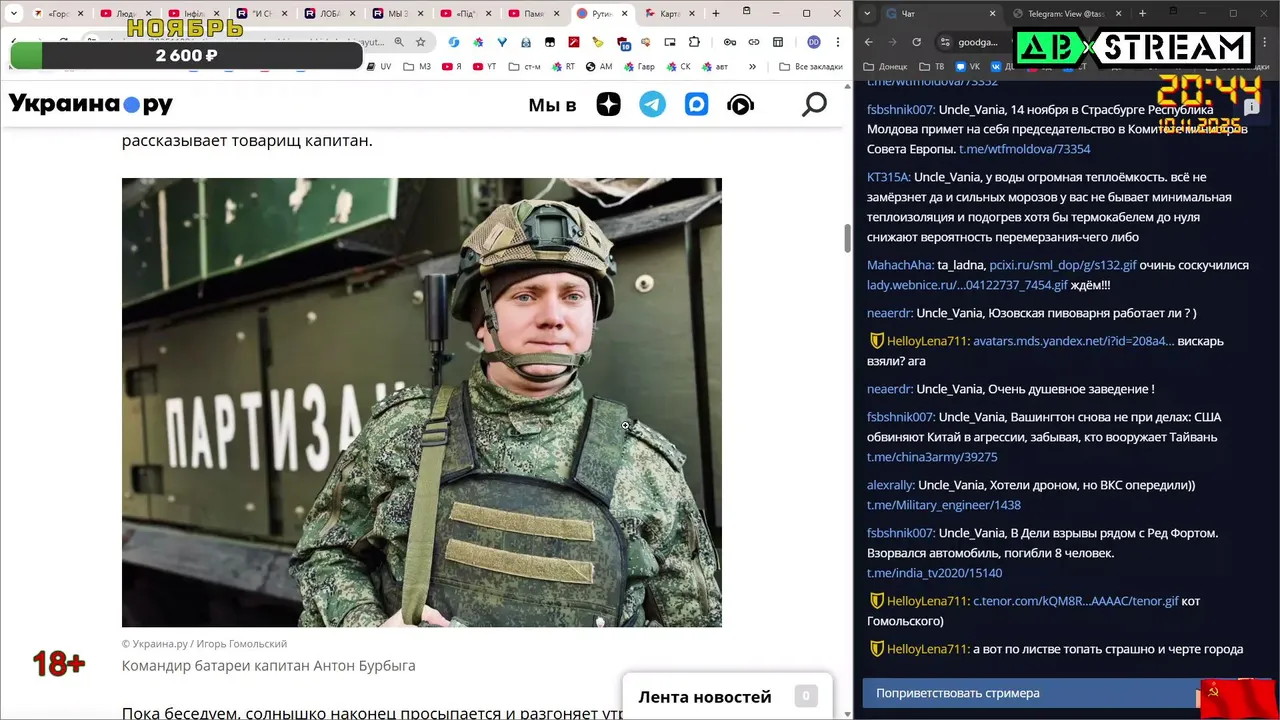This screenshot has width=1280, height=720.
Task: Close the active Рутин tab
Action: tap(625, 14)
